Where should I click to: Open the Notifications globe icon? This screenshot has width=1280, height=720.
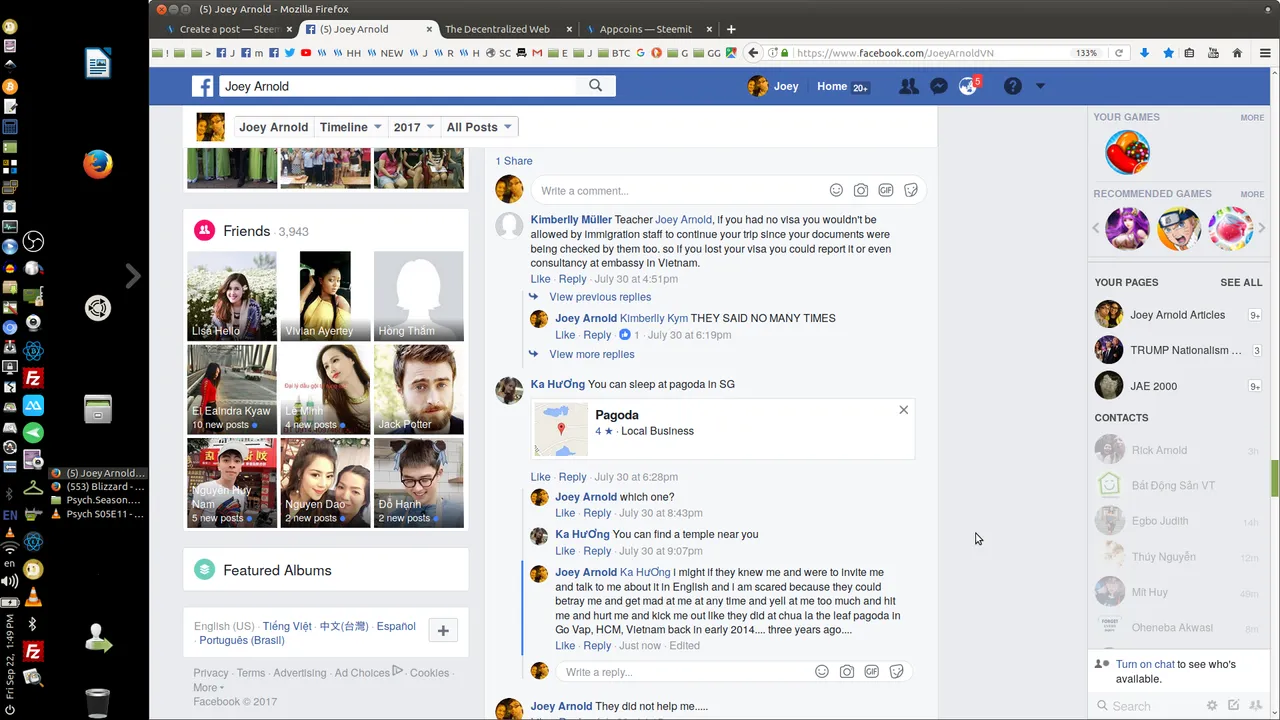pyautogui.click(x=967, y=87)
